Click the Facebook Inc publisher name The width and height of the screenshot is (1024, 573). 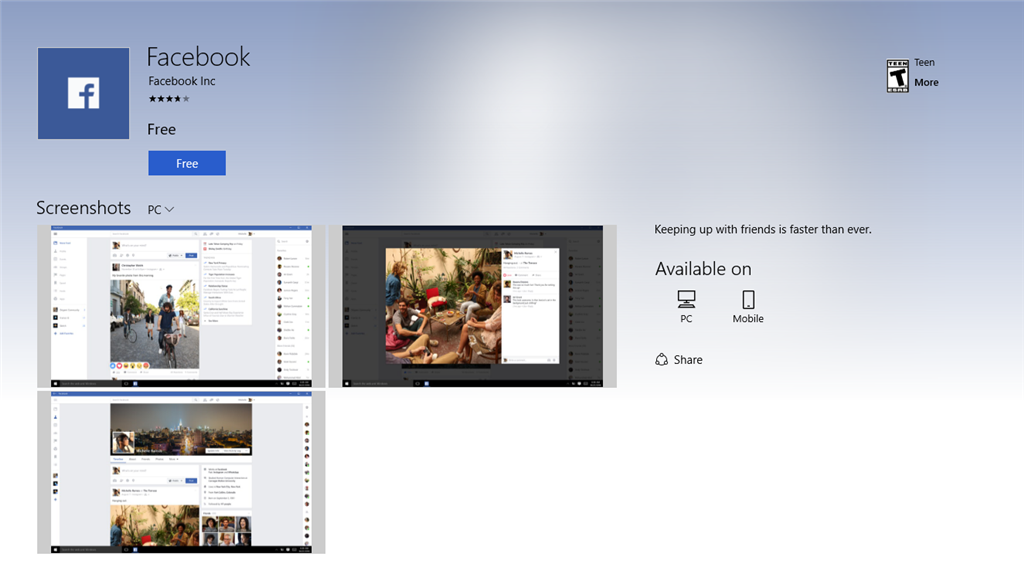[182, 81]
